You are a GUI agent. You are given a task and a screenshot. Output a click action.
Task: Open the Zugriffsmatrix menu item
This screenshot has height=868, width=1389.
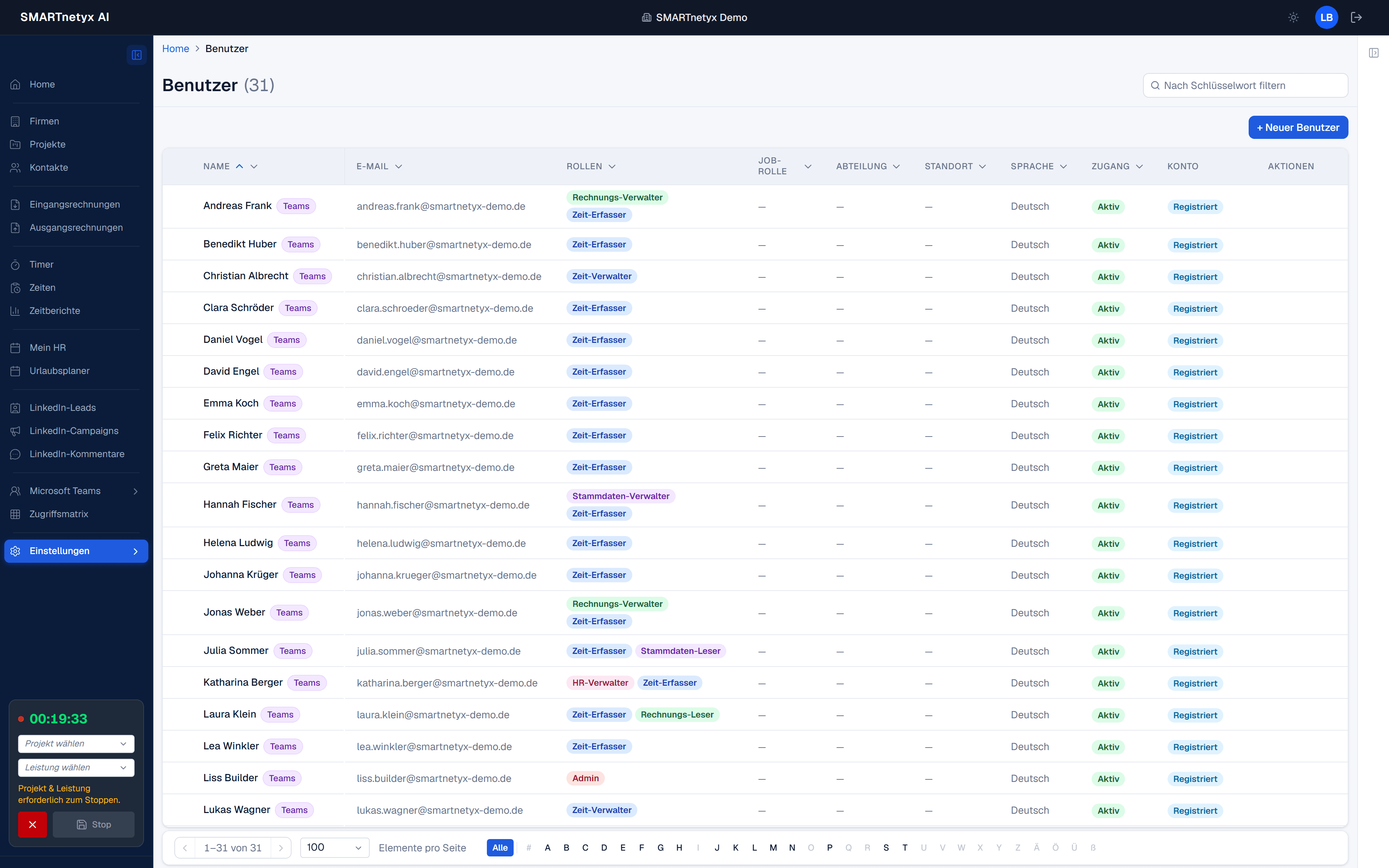click(76, 514)
